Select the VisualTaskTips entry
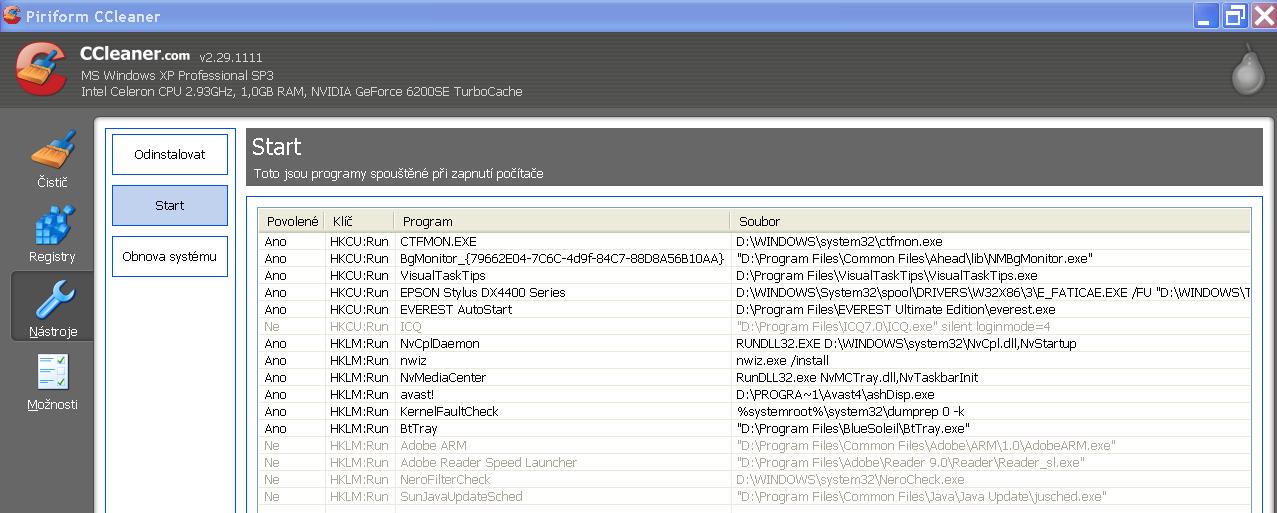The image size is (1277, 513). click(754, 275)
